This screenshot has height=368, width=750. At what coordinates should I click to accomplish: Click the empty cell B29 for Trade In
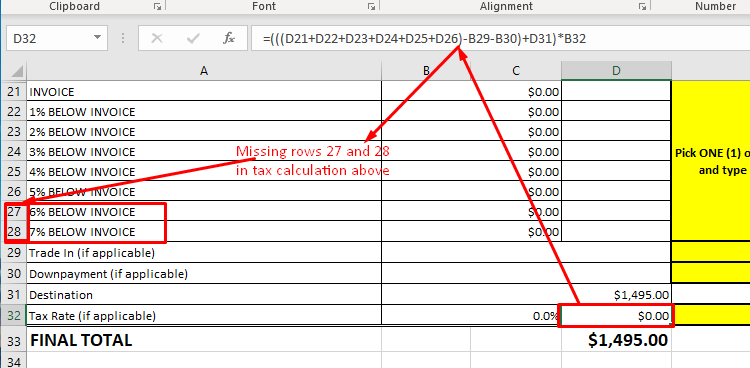[x=526, y=252]
